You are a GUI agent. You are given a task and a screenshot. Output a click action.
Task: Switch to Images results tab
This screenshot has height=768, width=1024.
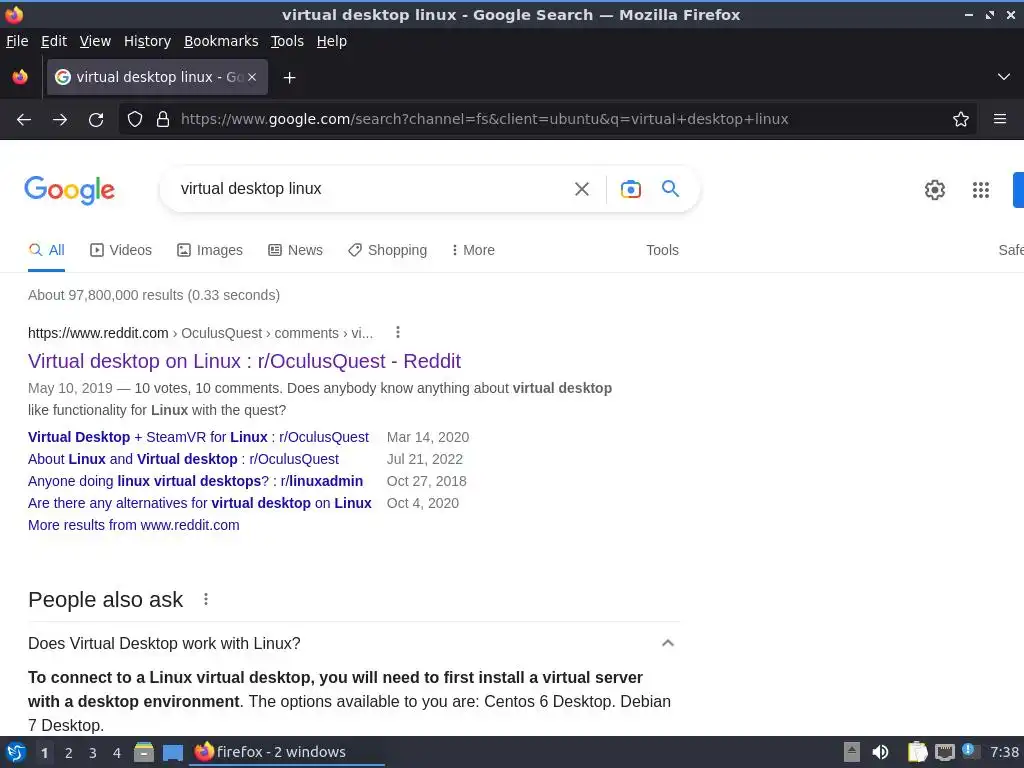tap(210, 250)
